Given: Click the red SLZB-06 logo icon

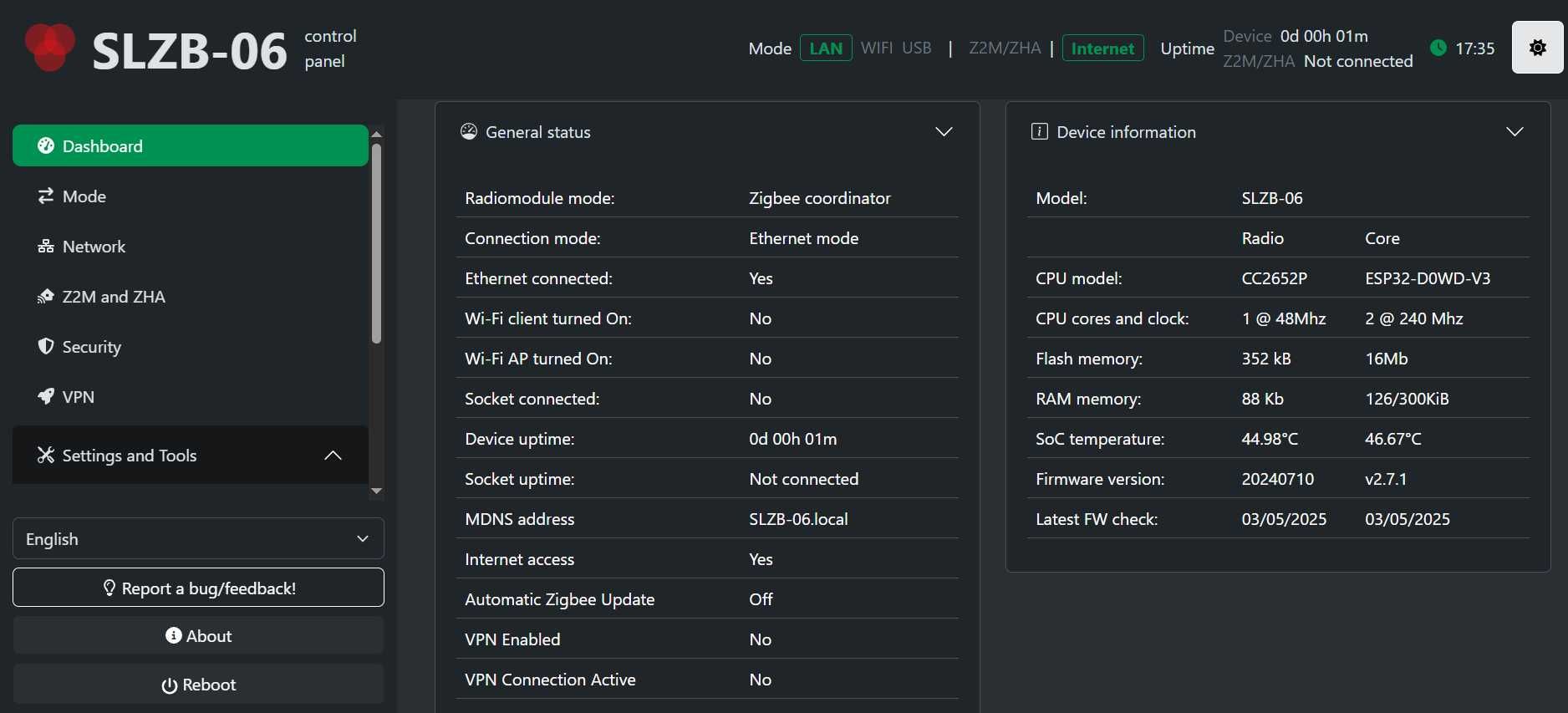Looking at the screenshot, I should click(50, 47).
